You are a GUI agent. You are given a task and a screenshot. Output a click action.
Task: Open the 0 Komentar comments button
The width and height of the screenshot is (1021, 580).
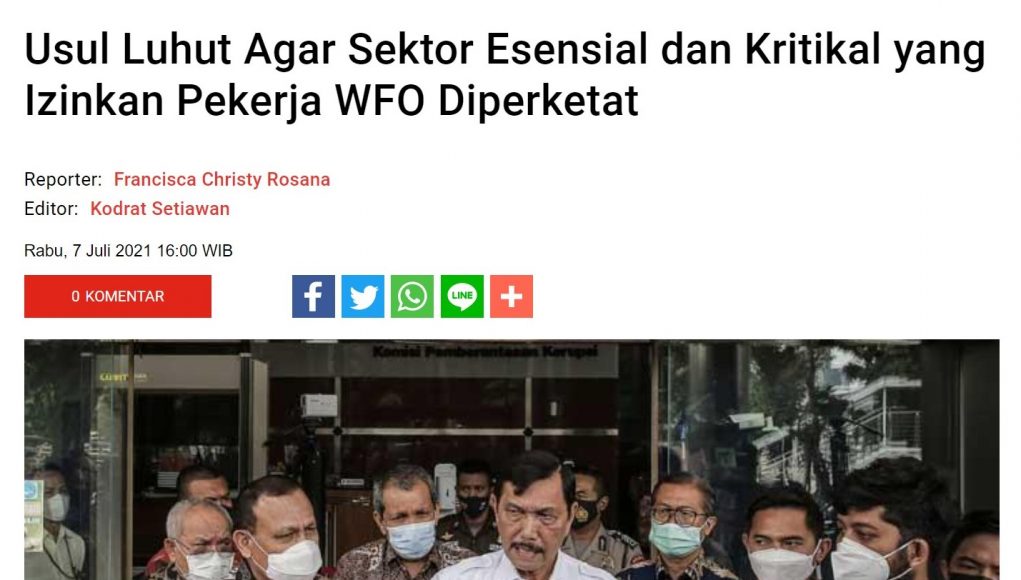click(x=118, y=296)
